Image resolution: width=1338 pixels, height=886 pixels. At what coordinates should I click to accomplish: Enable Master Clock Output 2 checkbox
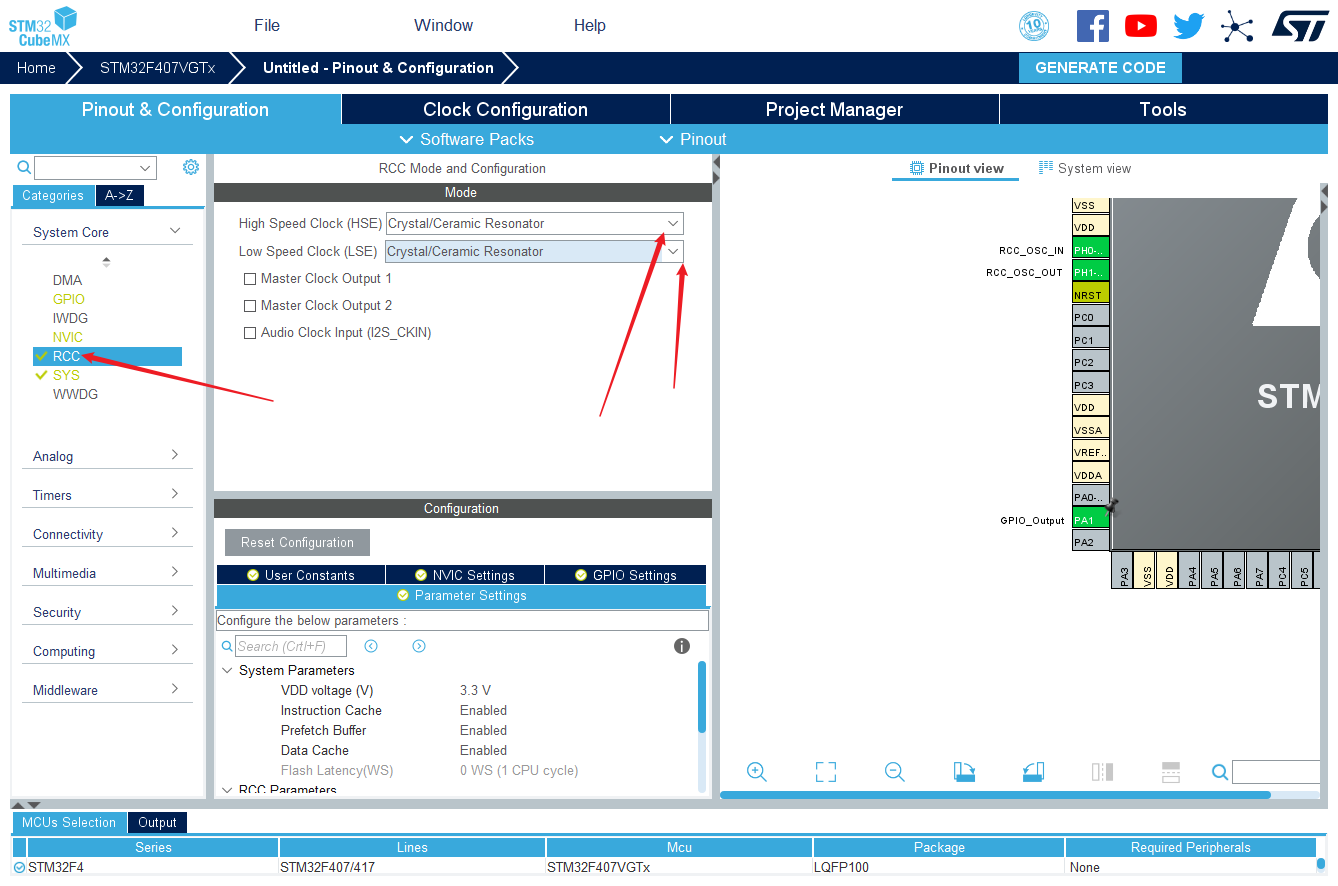tap(250, 306)
